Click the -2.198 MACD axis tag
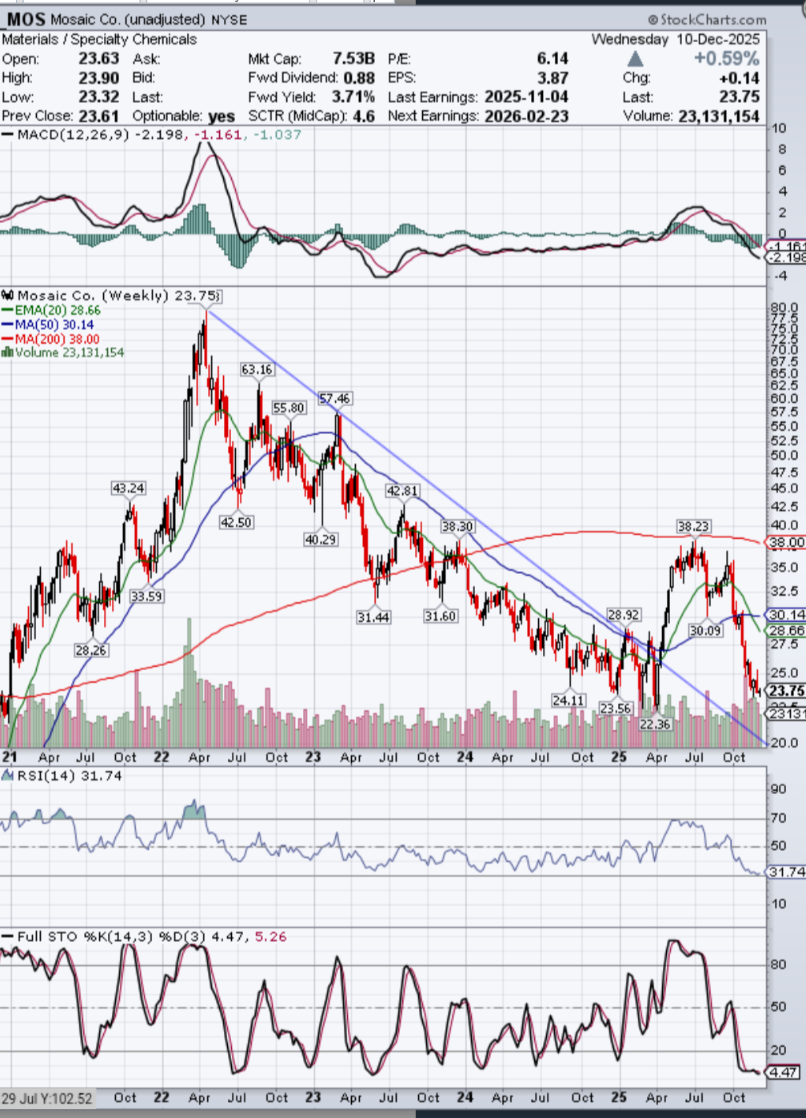 [x=786, y=257]
